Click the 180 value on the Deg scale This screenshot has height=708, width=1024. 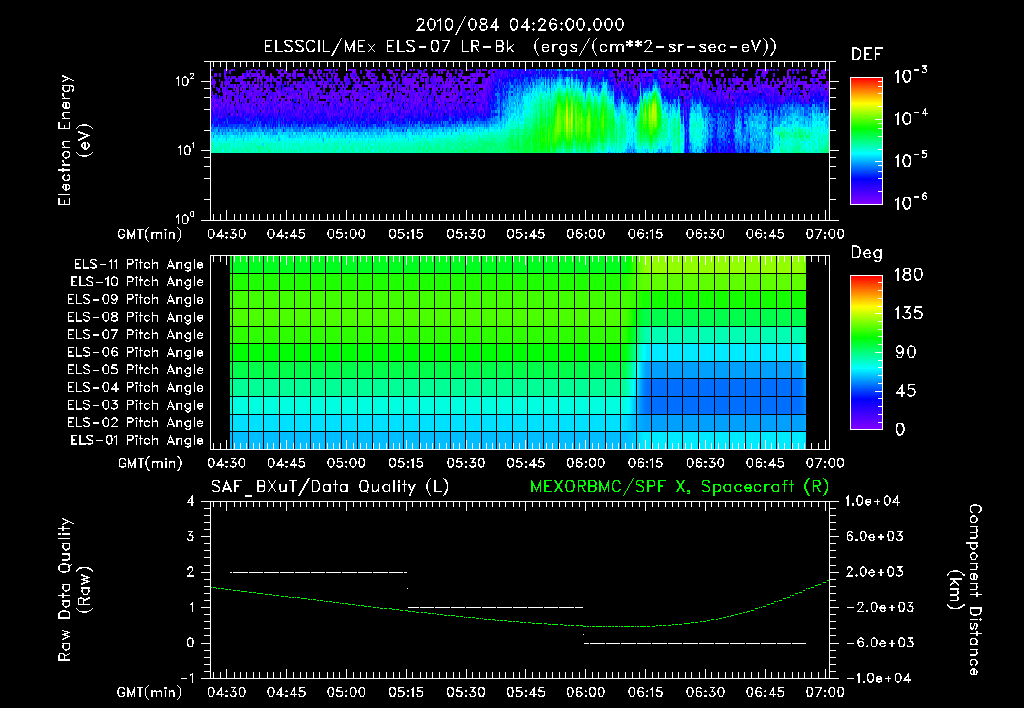click(908, 275)
